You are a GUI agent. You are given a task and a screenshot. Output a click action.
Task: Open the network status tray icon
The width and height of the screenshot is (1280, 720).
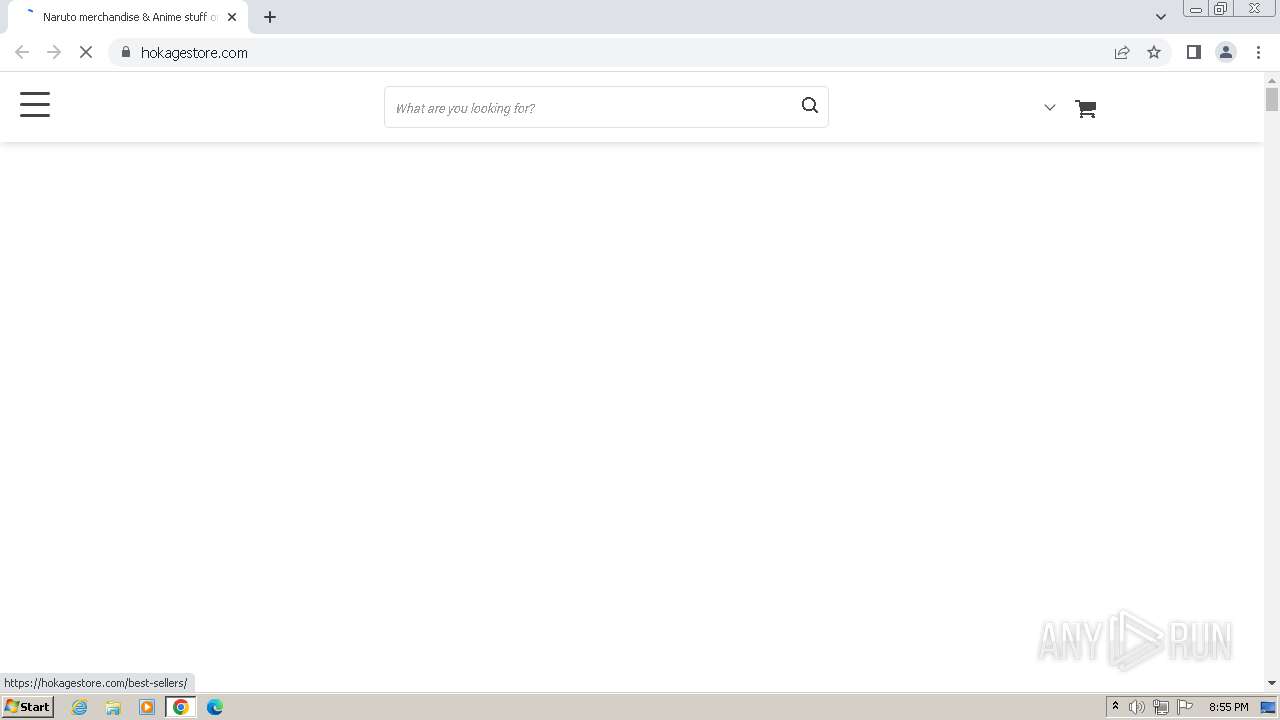click(x=1161, y=707)
